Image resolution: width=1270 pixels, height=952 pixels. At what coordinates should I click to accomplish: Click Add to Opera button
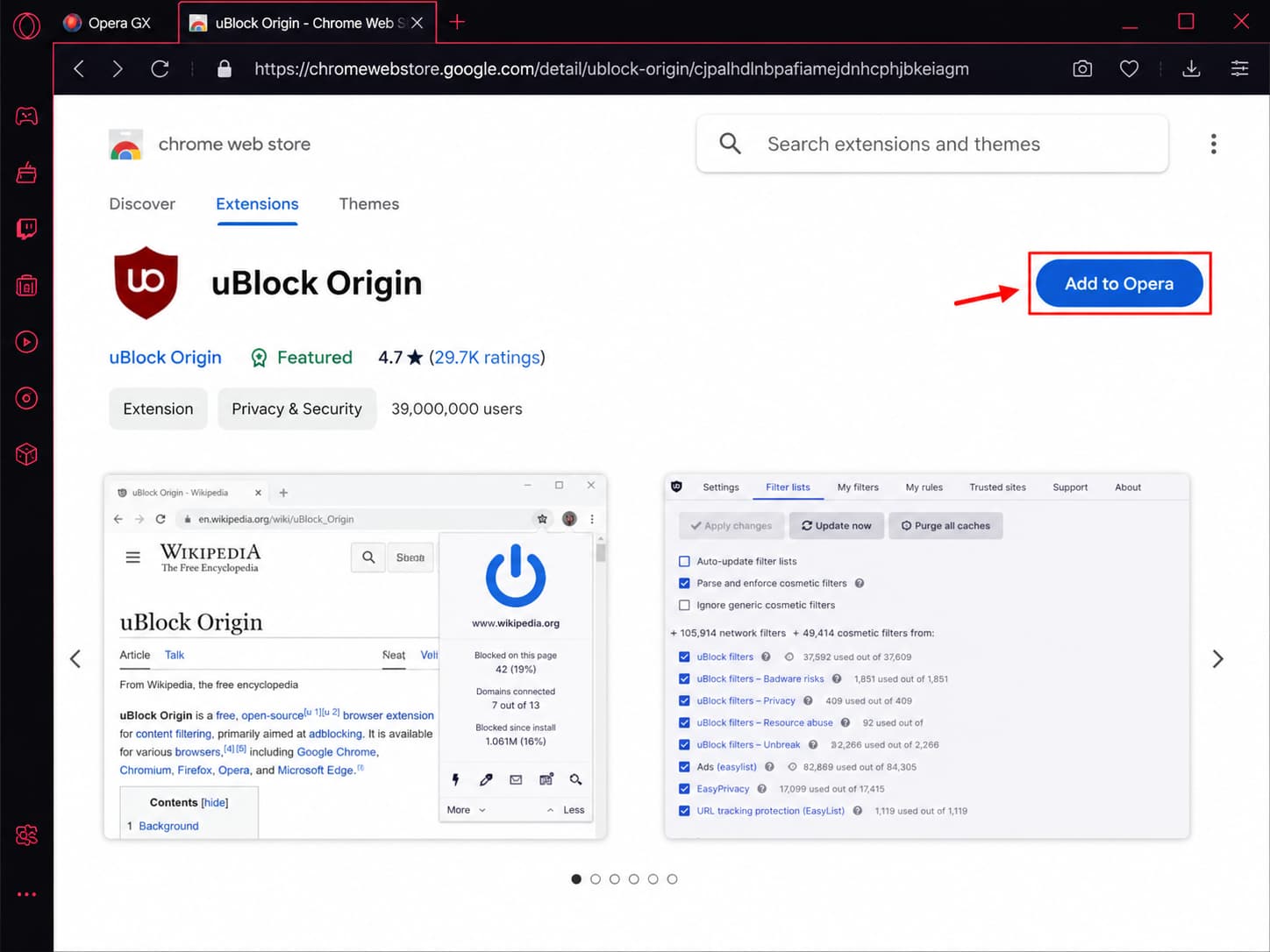pos(1119,283)
